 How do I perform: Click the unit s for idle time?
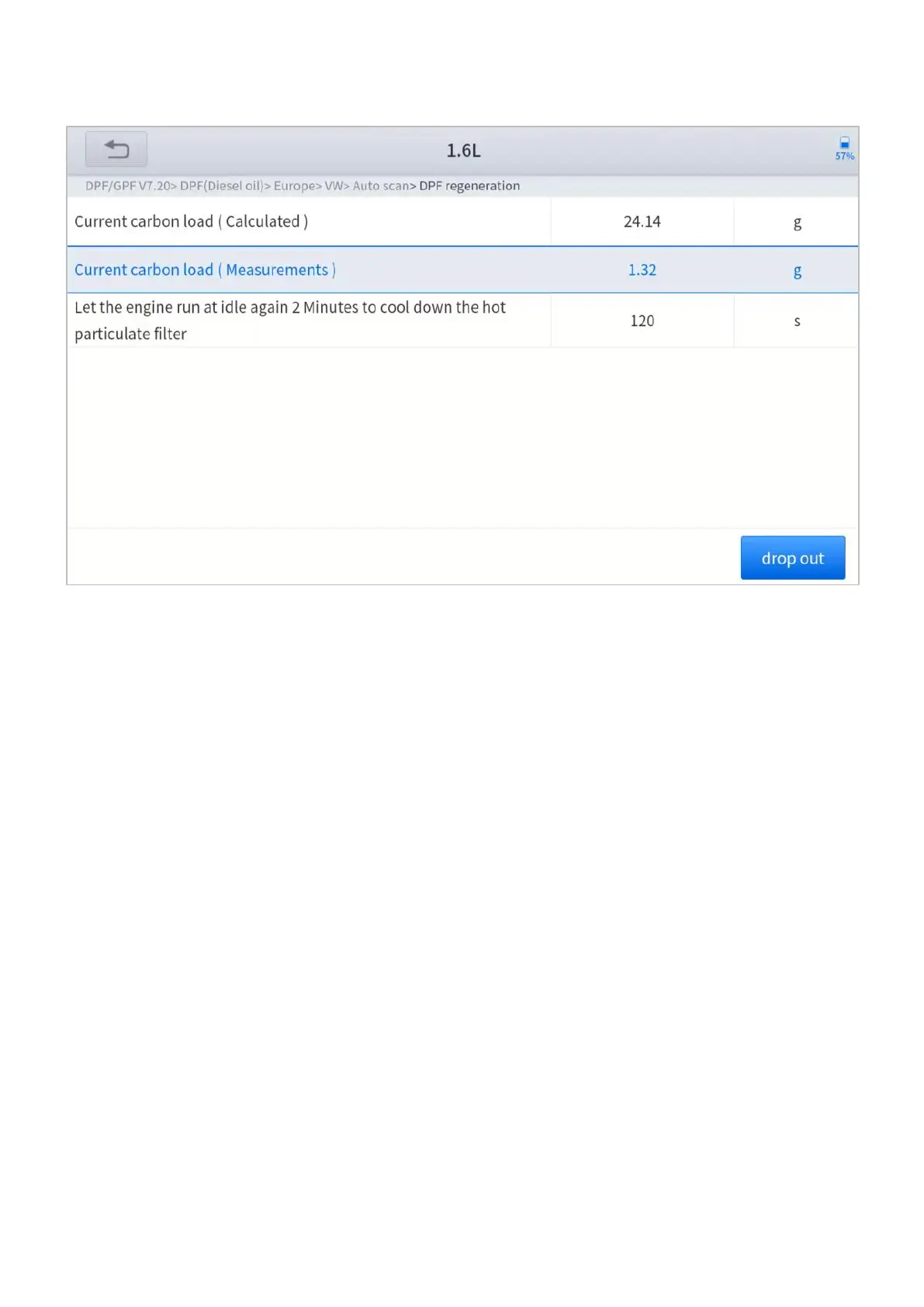tap(797, 321)
